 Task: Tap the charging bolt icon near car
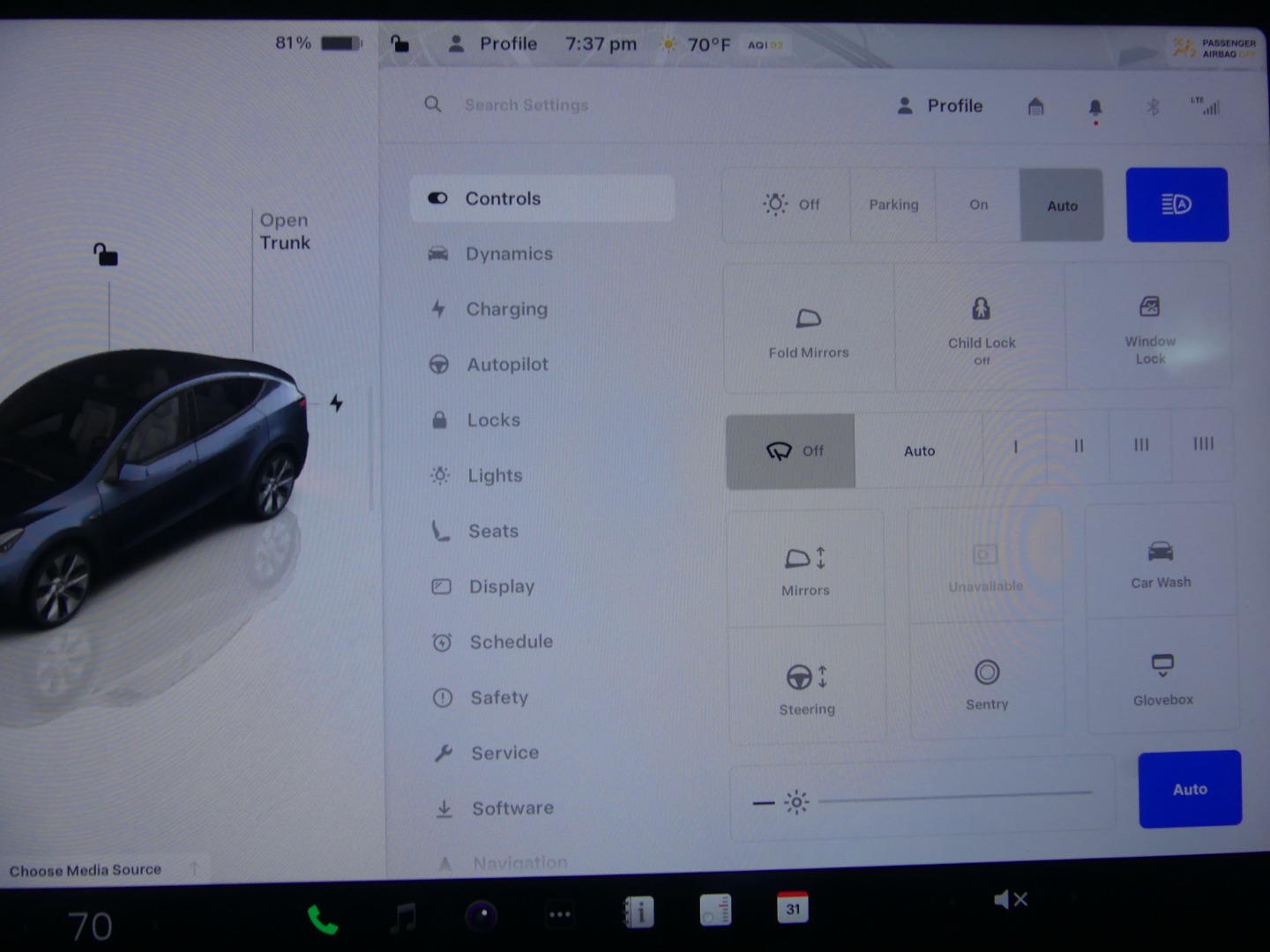tap(336, 403)
